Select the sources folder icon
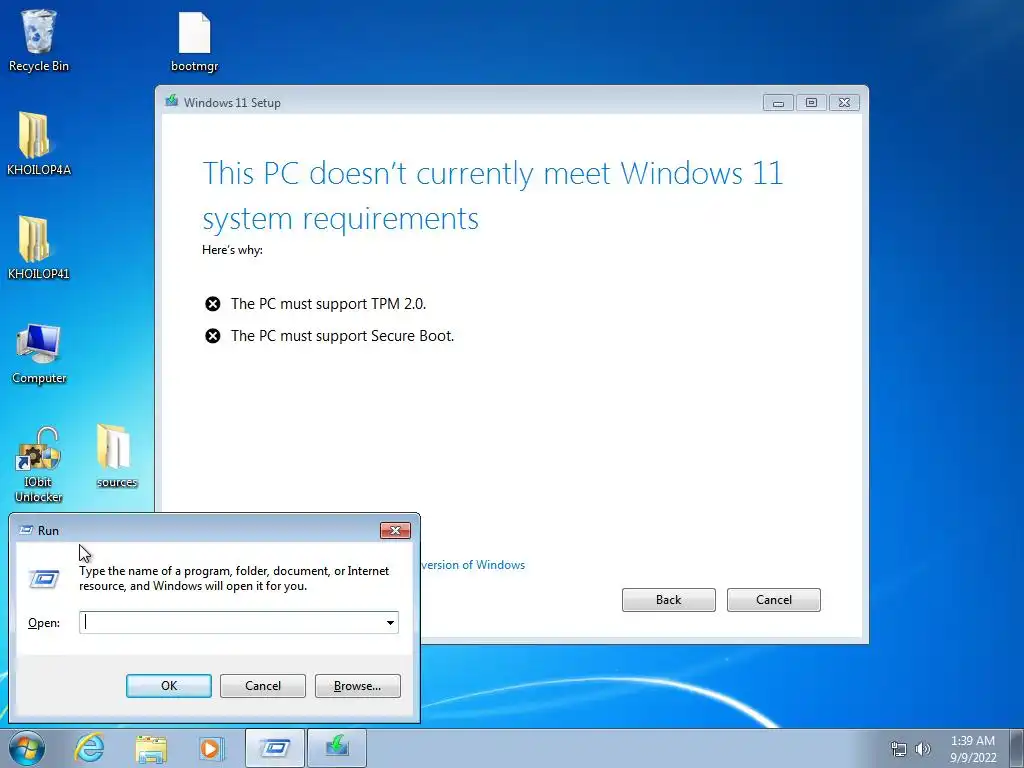1024x768 pixels. 117,456
